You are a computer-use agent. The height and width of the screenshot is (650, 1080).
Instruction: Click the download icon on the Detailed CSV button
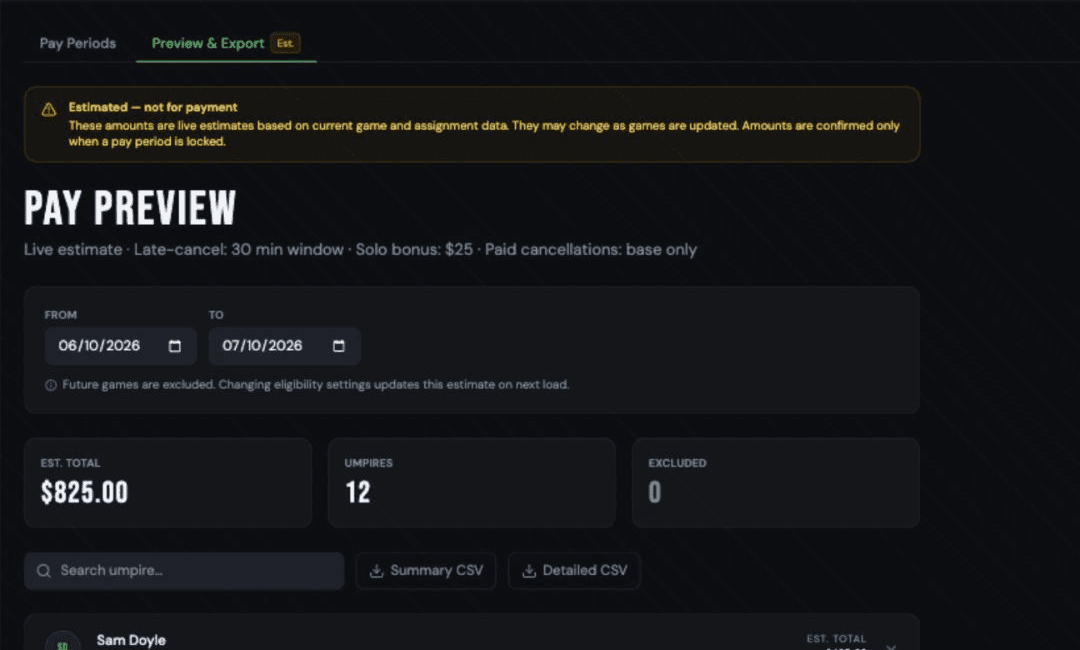tap(529, 571)
